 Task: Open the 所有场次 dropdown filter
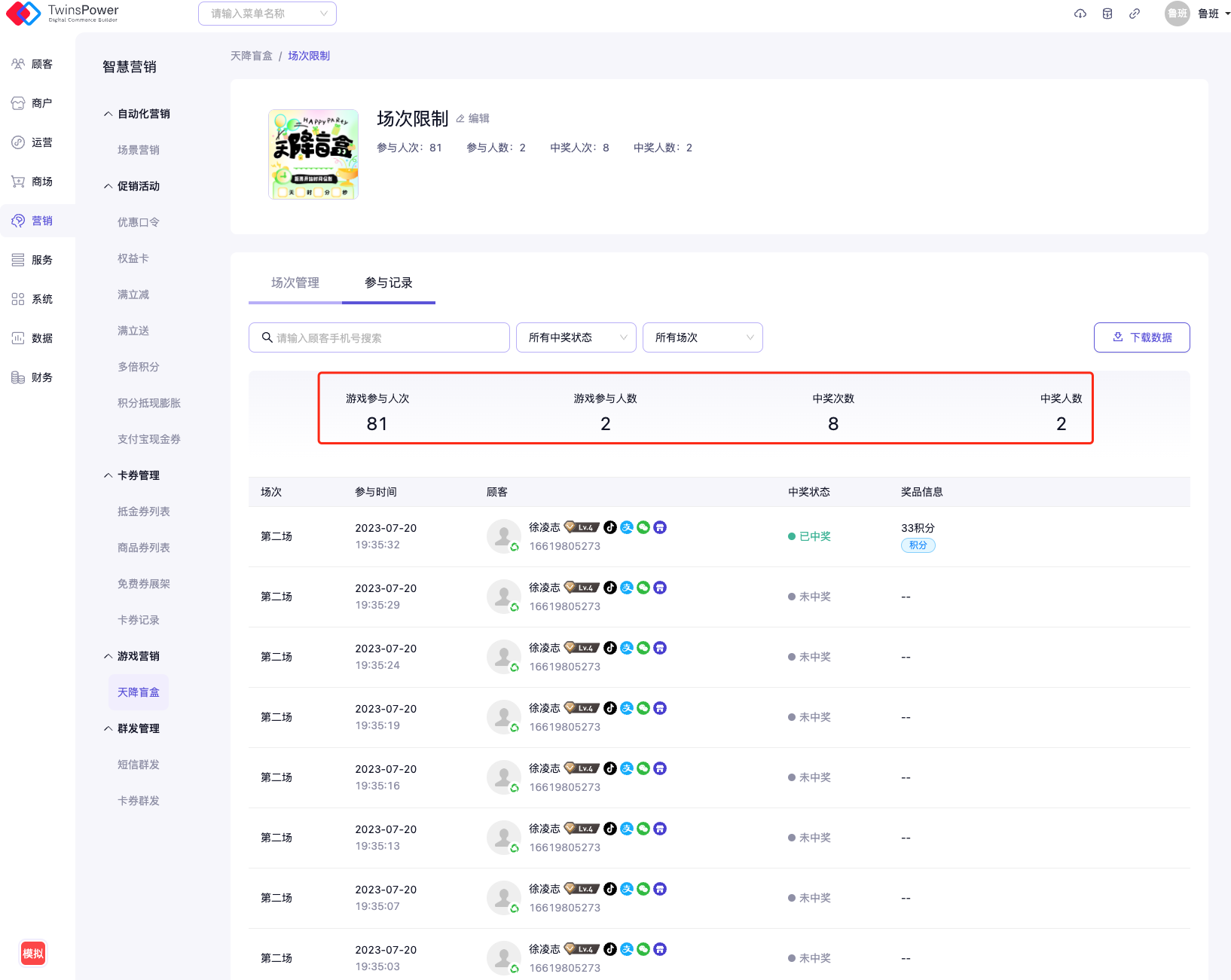coord(702,337)
